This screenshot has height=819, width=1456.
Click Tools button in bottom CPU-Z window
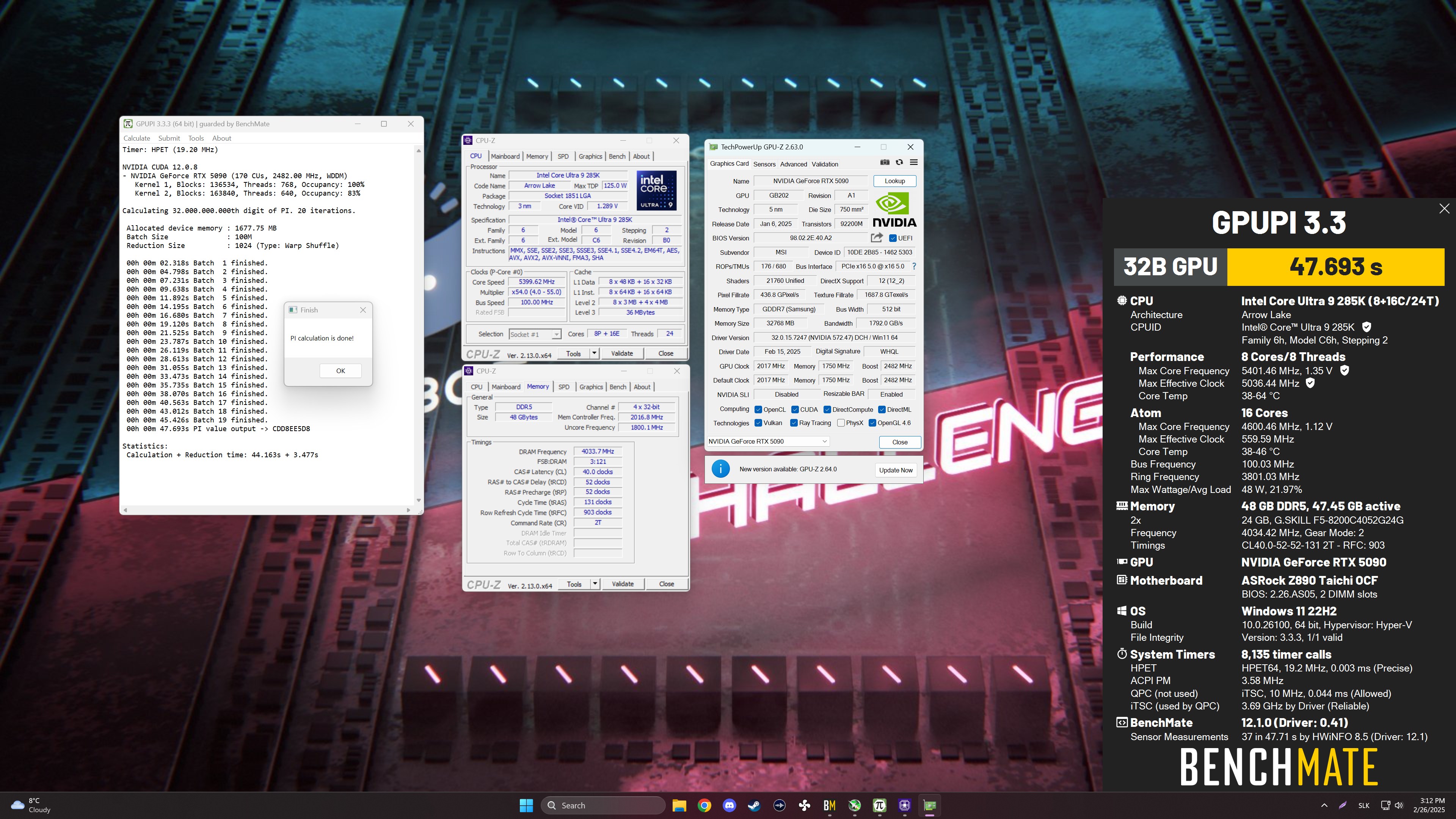(574, 584)
